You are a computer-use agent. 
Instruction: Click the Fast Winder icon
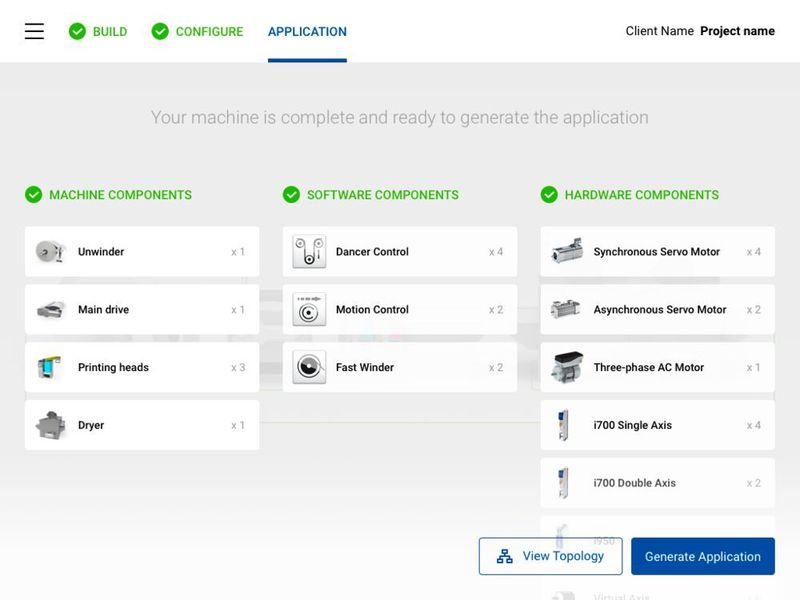(309, 368)
